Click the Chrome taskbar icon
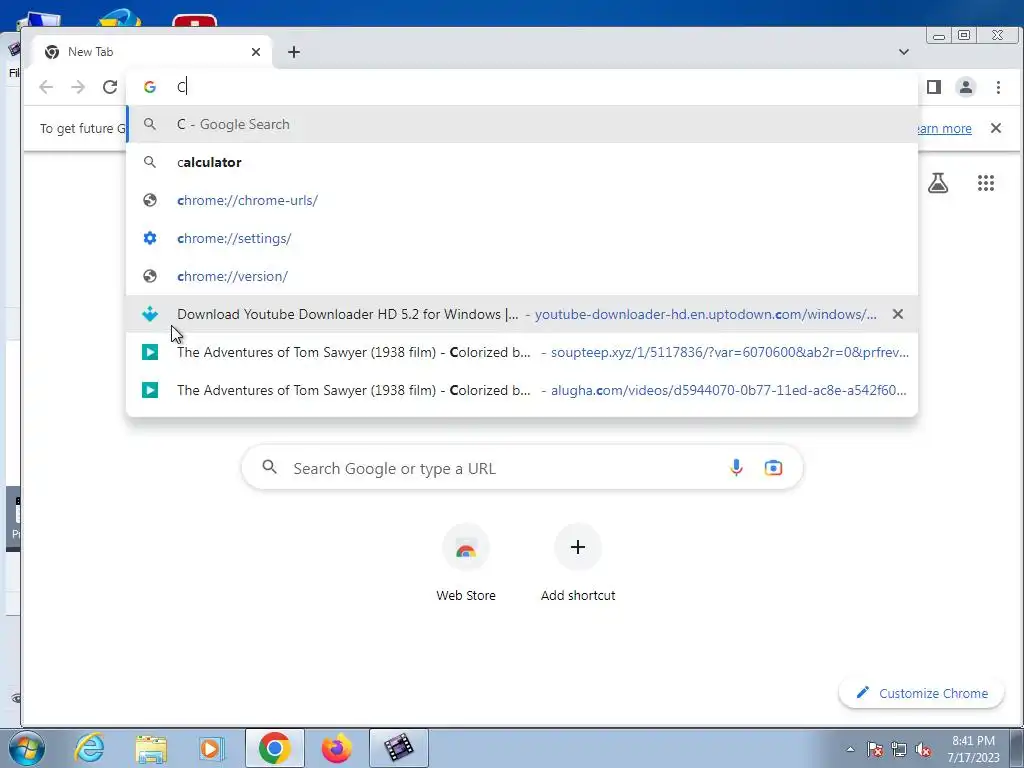This screenshot has height=768, width=1024. (x=274, y=748)
